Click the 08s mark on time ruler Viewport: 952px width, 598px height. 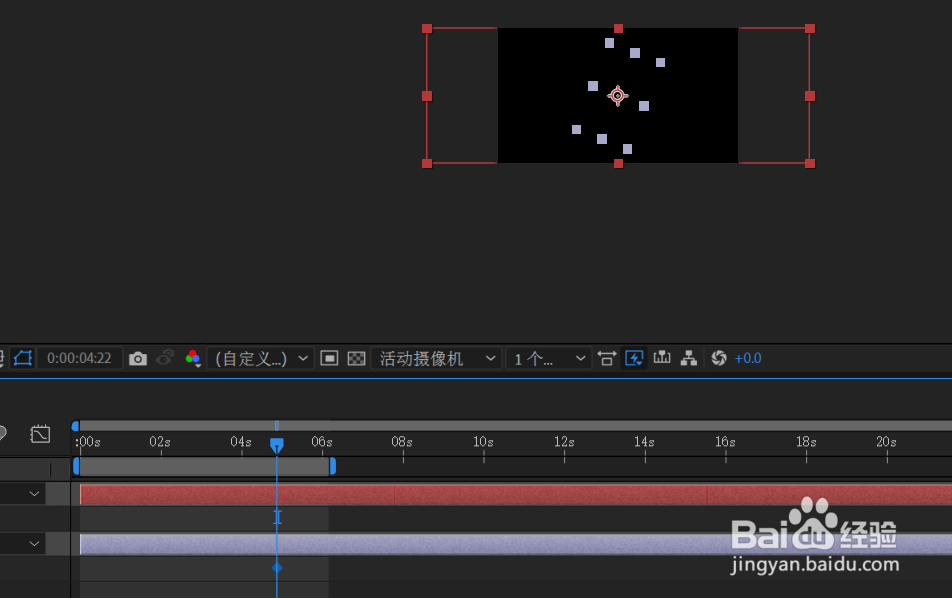pyautogui.click(x=402, y=442)
